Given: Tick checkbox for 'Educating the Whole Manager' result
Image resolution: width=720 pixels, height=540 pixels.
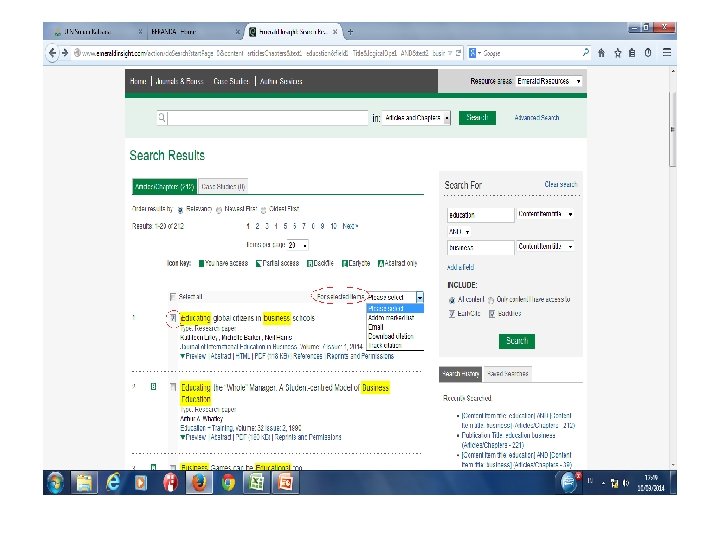Looking at the screenshot, I should (173, 387).
